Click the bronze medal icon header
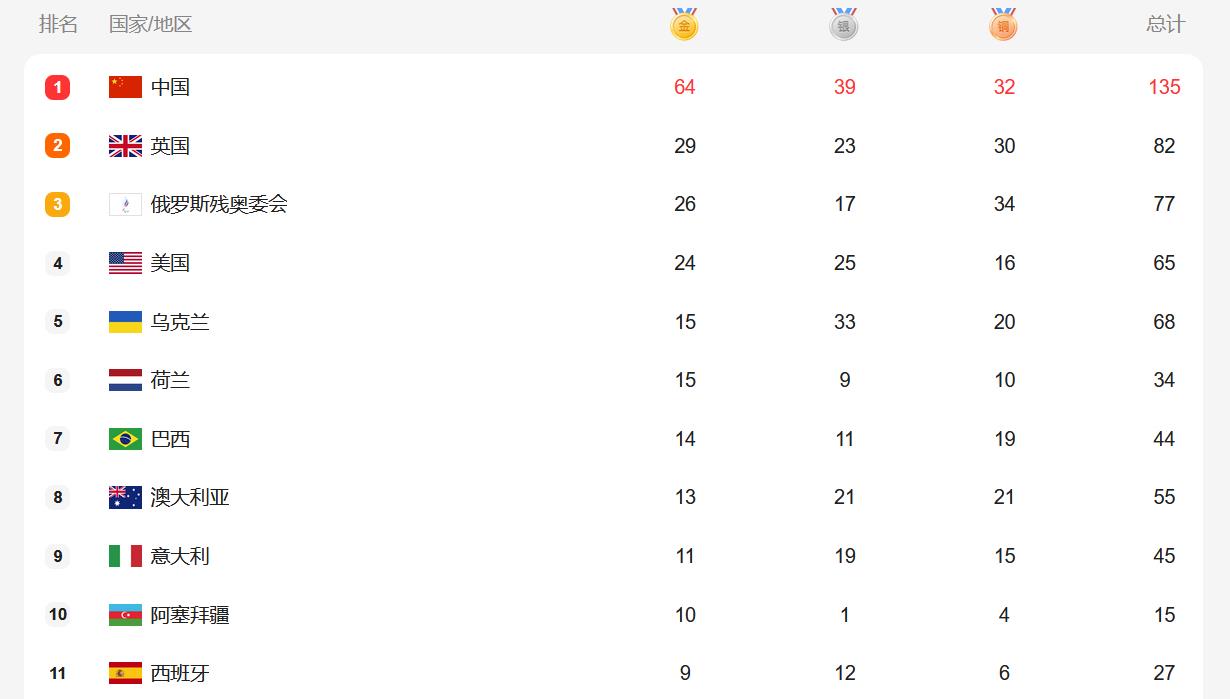The height and width of the screenshot is (699, 1230). (x=1003, y=25)
